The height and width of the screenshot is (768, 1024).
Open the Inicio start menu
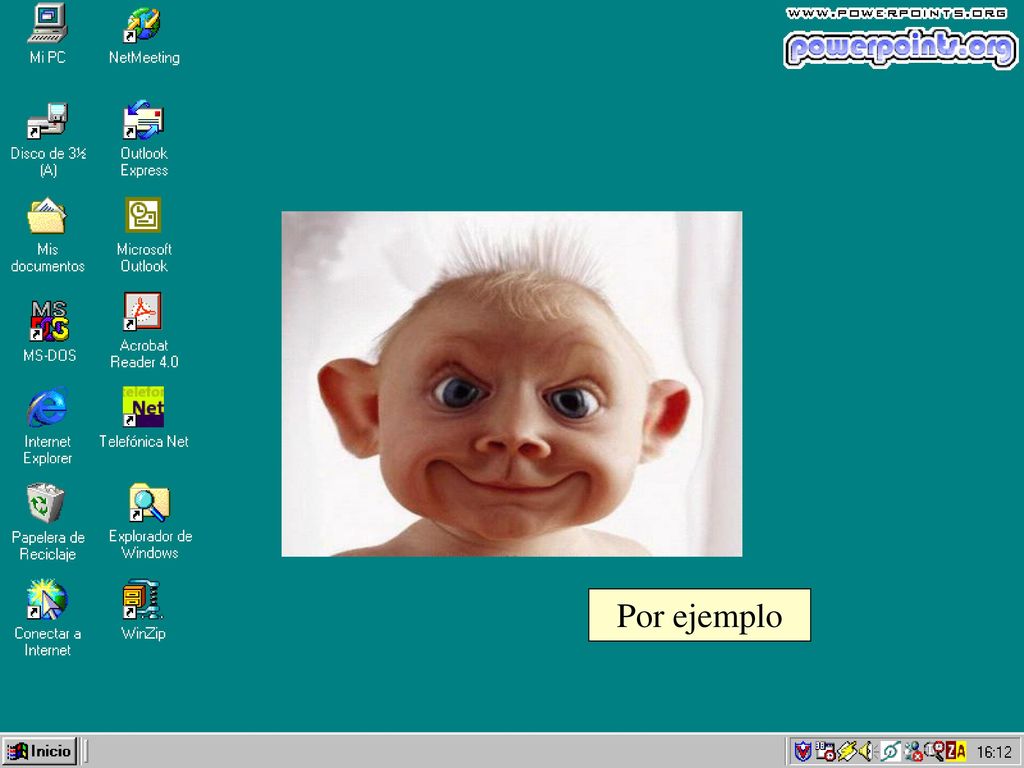click(x=40, y=751)
